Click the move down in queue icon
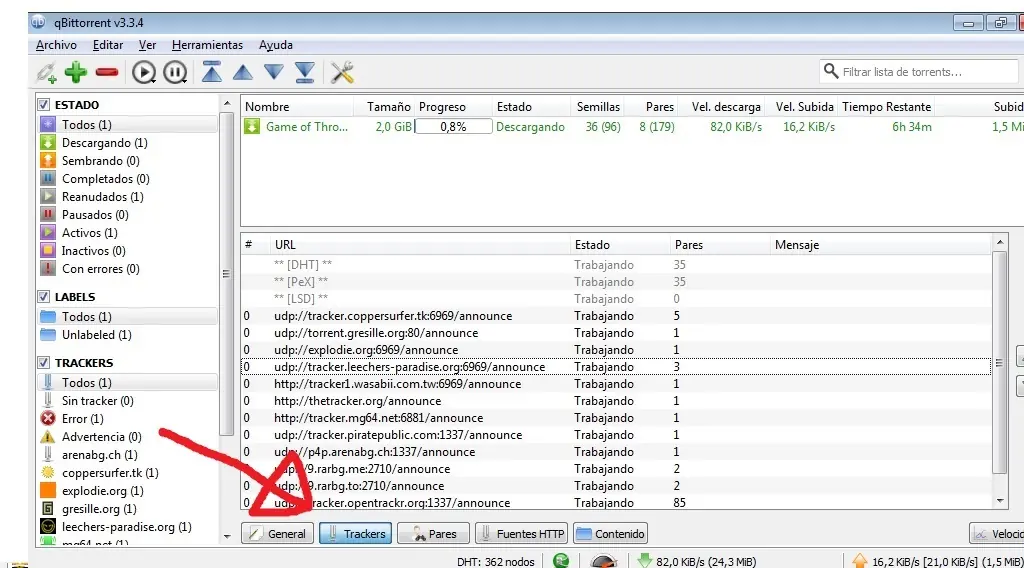This screenshot has height=568, width=1024. tap(274, 72)
